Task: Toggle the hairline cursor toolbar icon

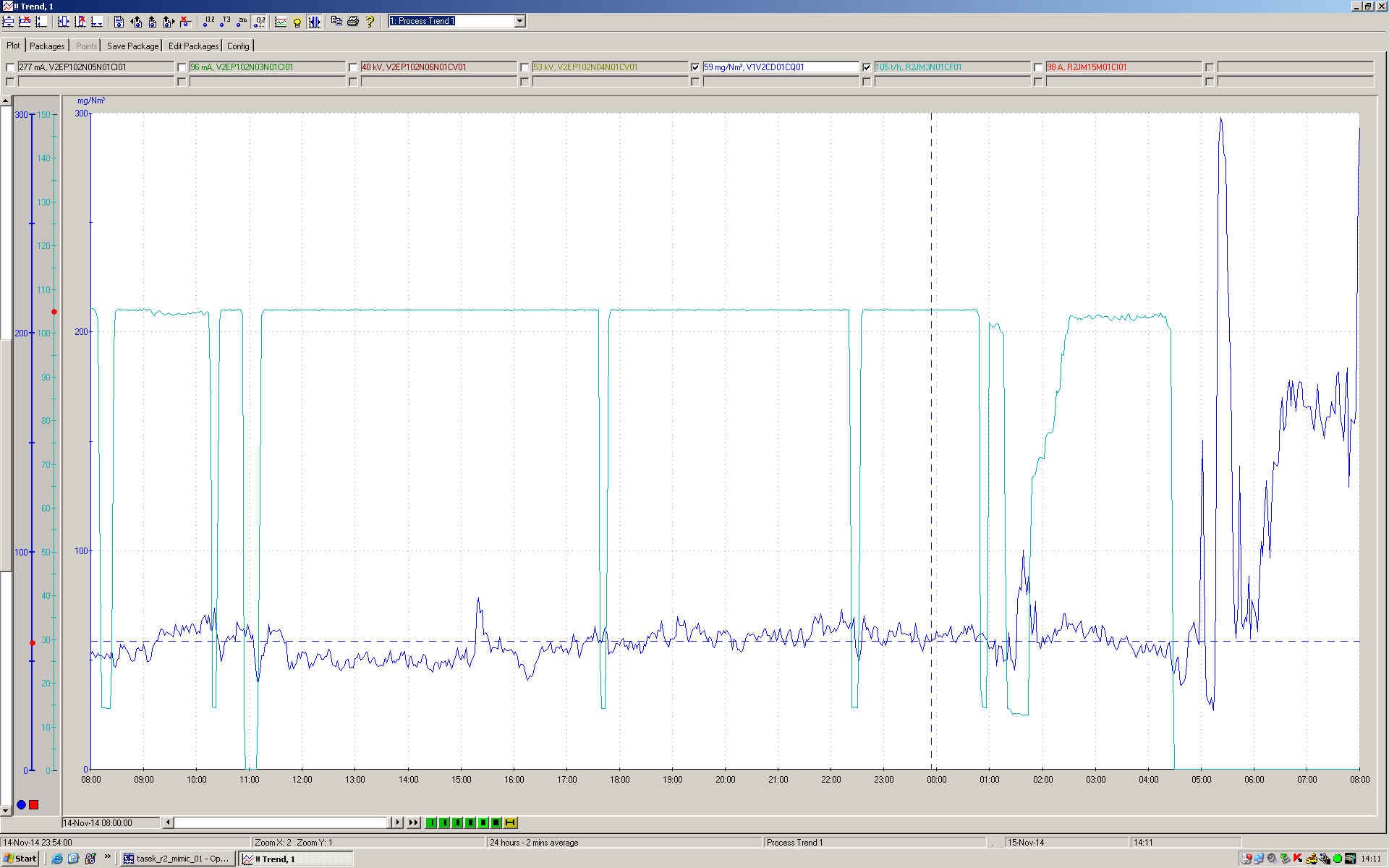Action: click(315, 22)
